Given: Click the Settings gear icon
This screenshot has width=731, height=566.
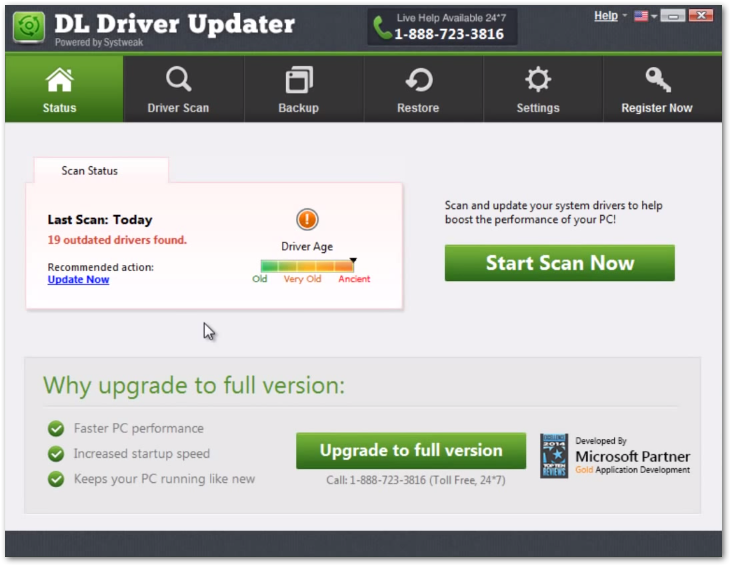Looking at the screenshot, I should pos(538,80).
